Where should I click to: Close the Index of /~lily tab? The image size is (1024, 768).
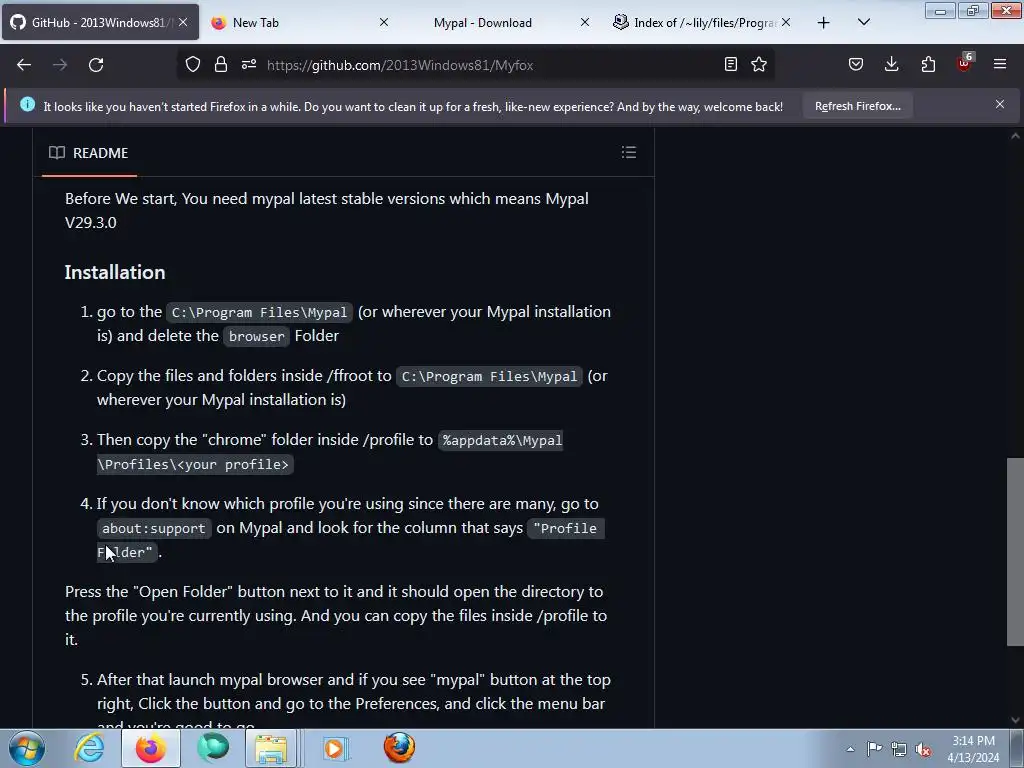coord(786,22)
